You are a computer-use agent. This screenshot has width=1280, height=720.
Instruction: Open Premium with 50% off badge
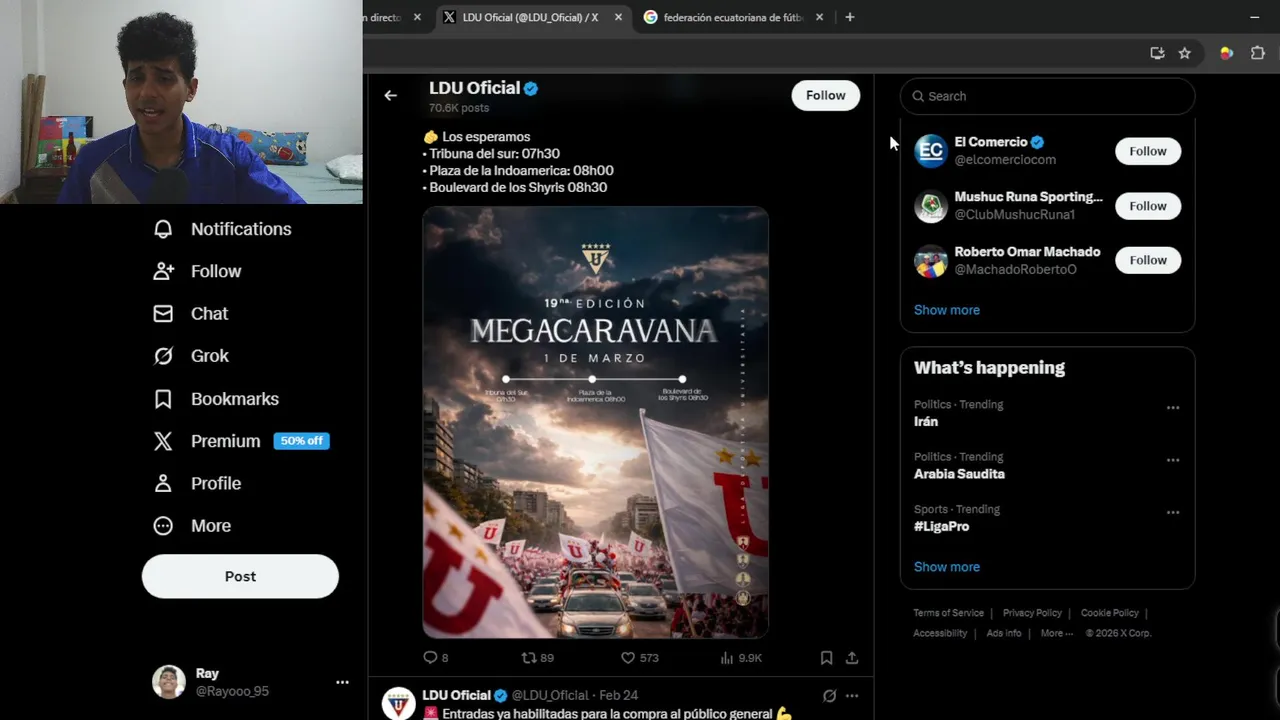[x=240, y=441]
